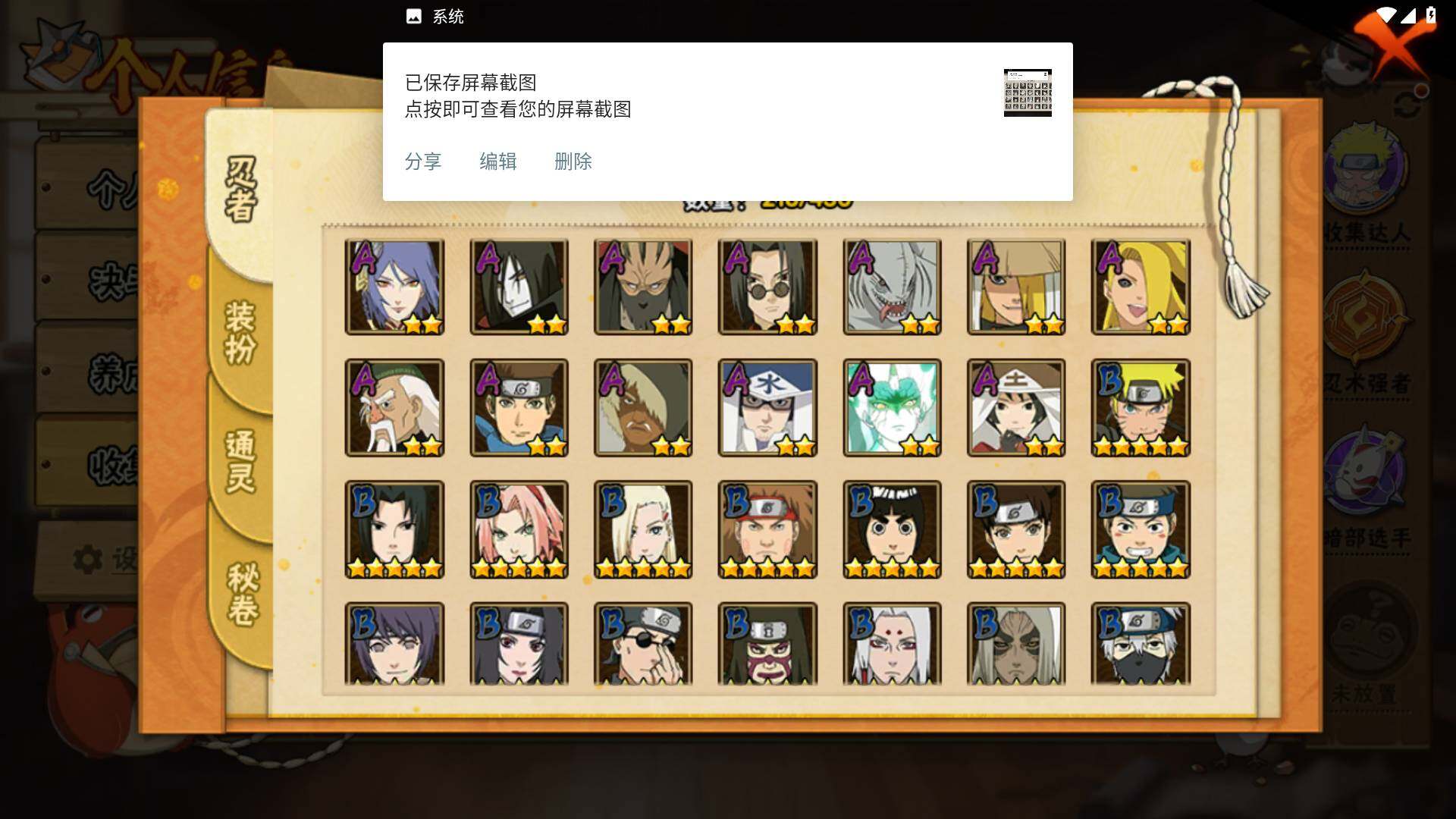The image size is (1456, 819).
Task: Select Sasuke's B-rank five-star card
Action: pos(394,529)
